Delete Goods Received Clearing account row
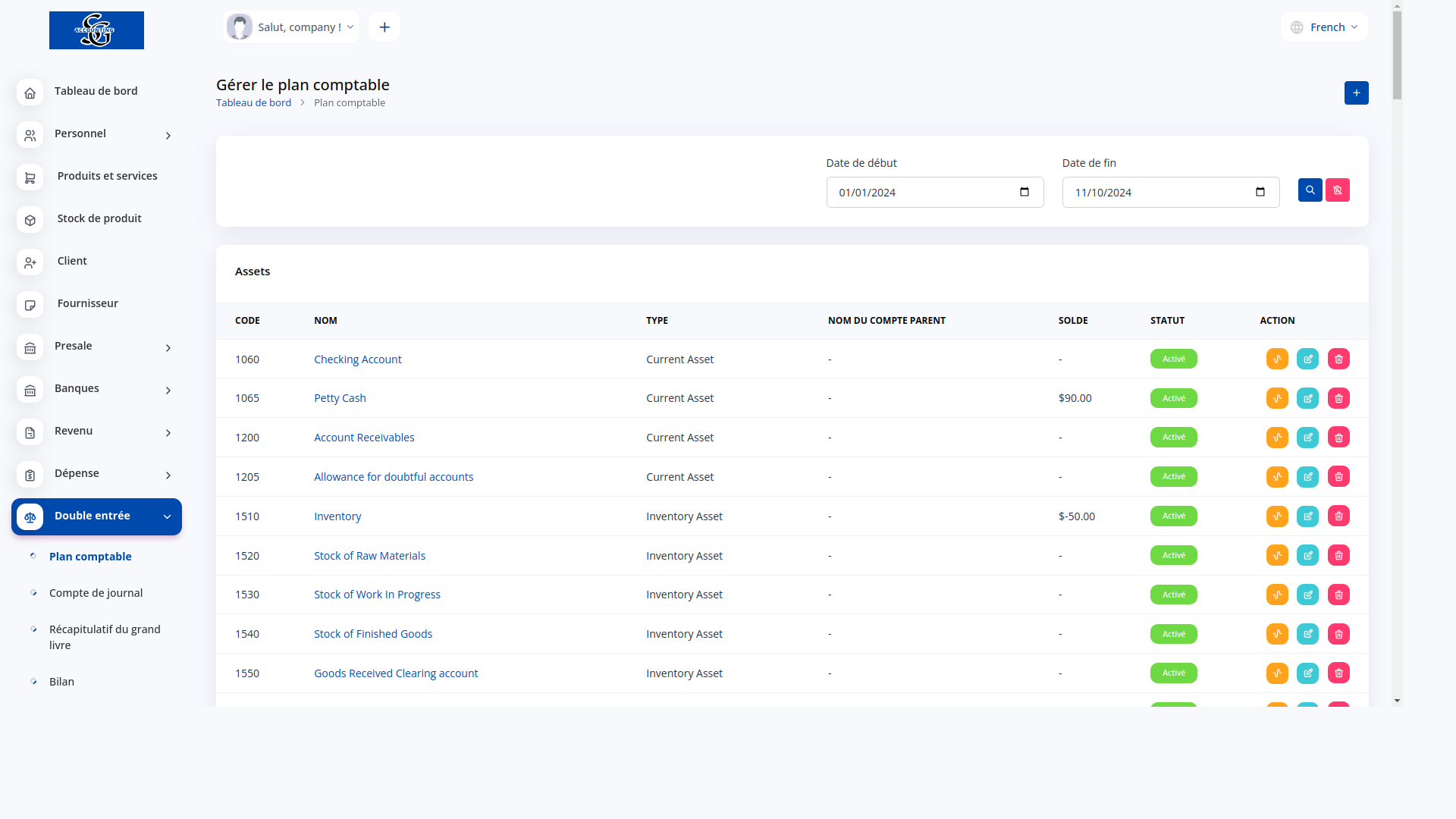The image size is (1456, 819). click(x=1338, y=673)
